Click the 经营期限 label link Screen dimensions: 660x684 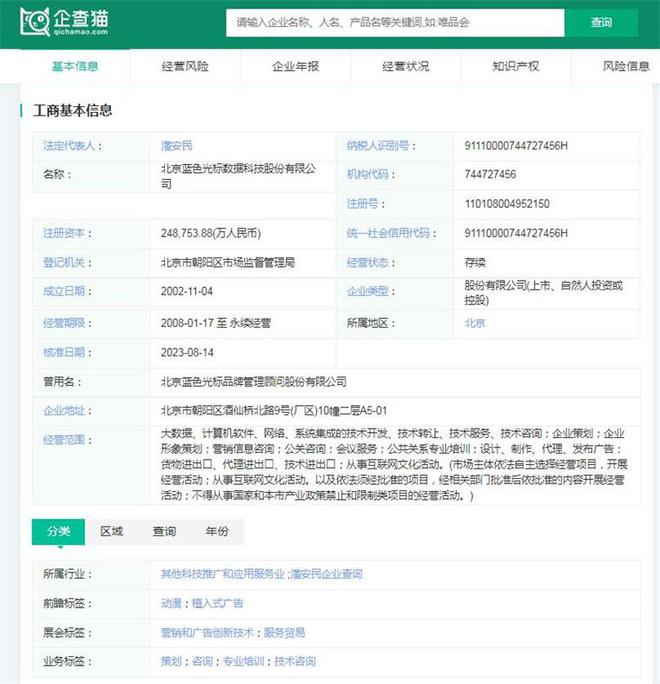point(64,323)
